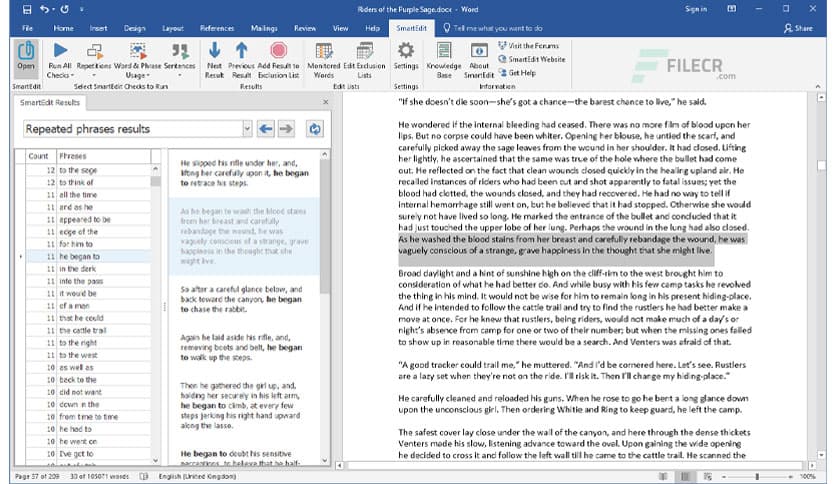The height and width of the screenshot is (484, 836).
Task: Select the SmartEdit ribbon tab
Action: pos(411,28)
